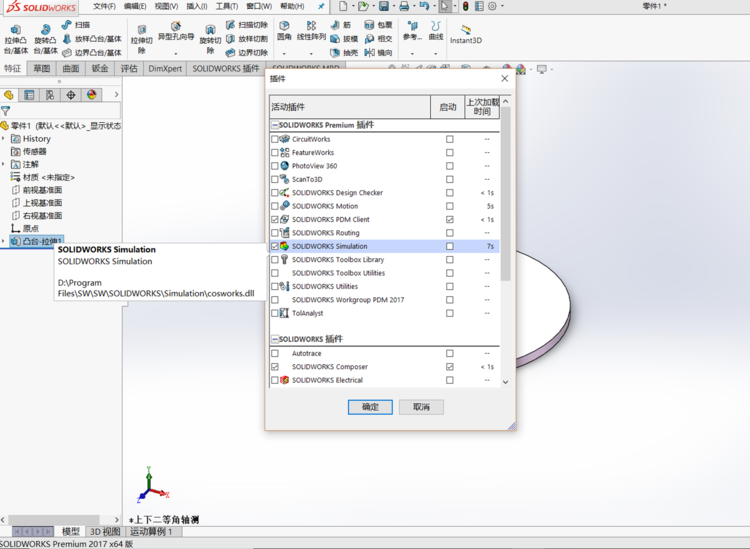Open the 参考 dropdown arrow
This screenshot has height=549, width=750.
[x=412, y=54]
